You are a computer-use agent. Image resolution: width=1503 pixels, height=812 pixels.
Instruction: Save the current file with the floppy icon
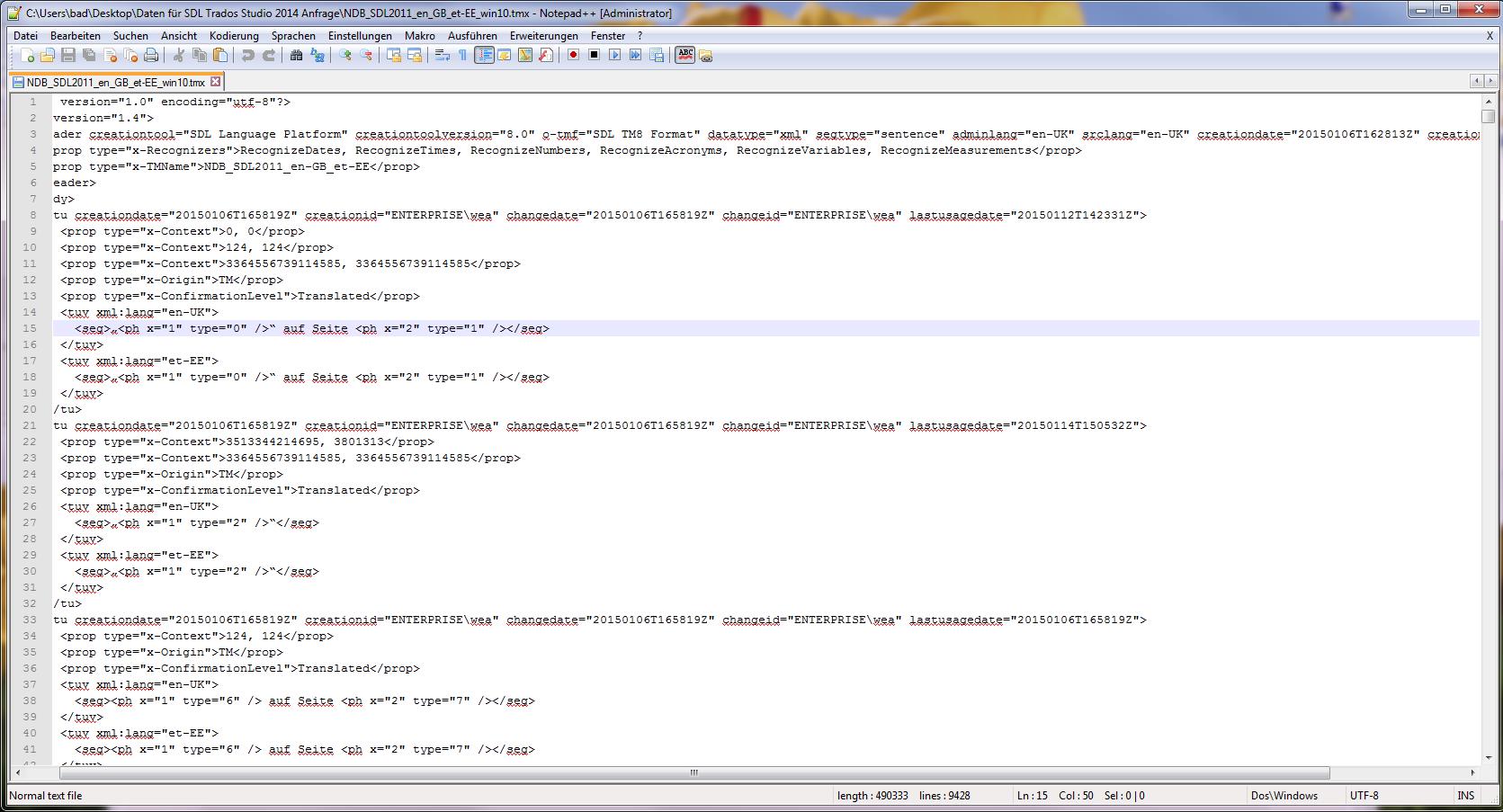[68, 55]
